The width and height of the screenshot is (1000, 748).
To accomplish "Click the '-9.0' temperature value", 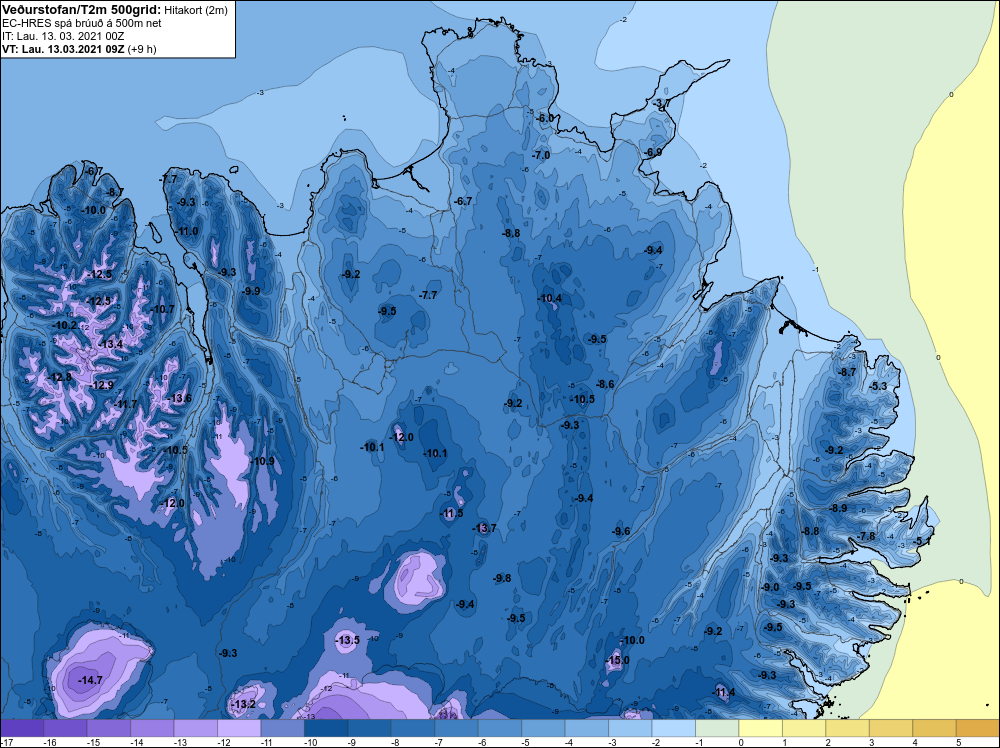I will [770, 587].
